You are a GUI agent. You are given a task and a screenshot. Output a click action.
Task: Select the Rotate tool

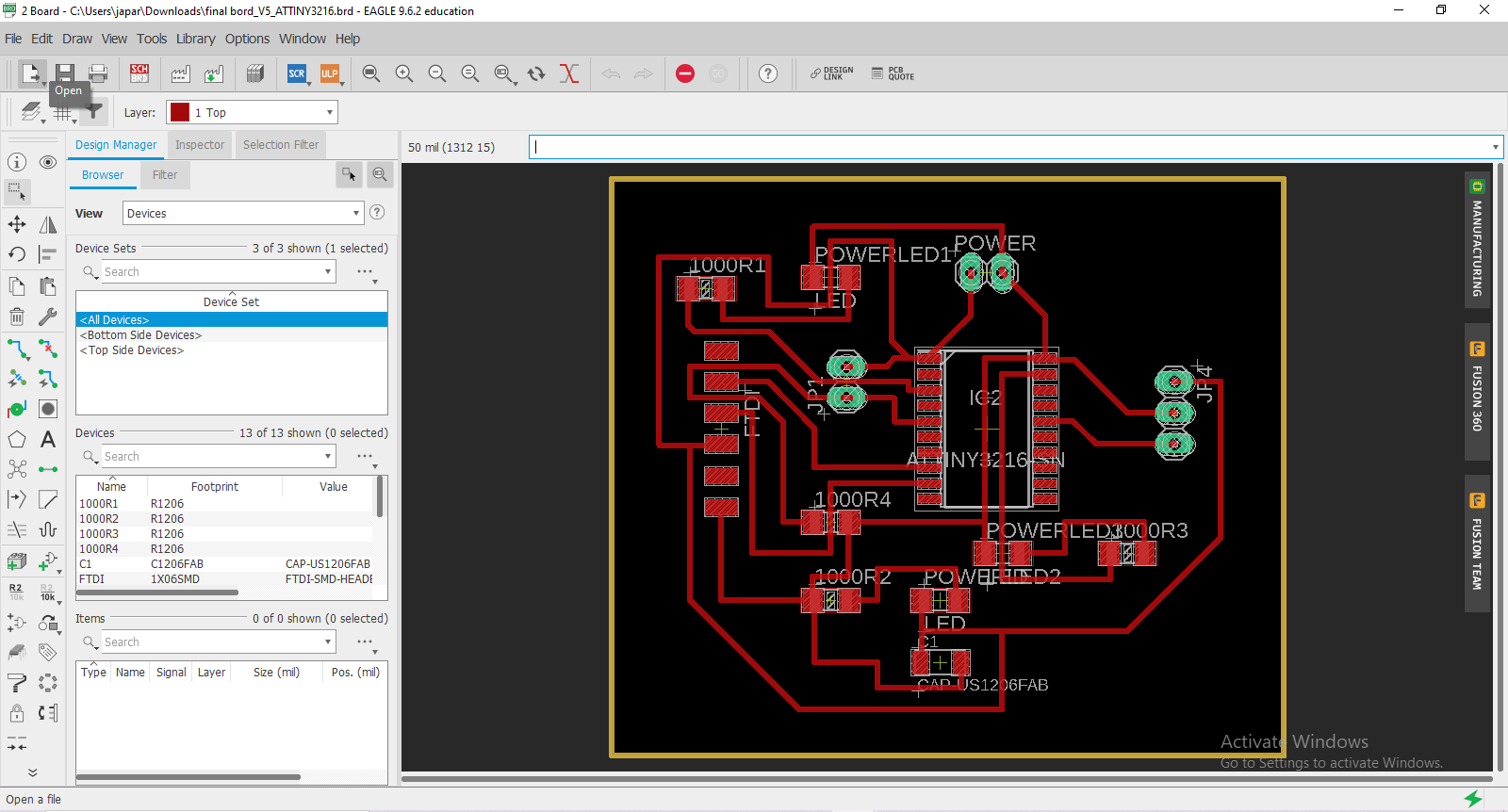coord(17,254)
